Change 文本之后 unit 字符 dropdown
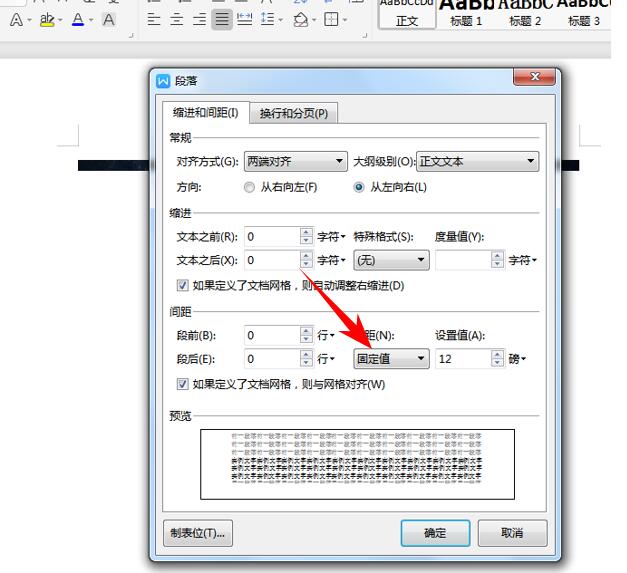The image size is (627, 573). (x=331, y=261)
